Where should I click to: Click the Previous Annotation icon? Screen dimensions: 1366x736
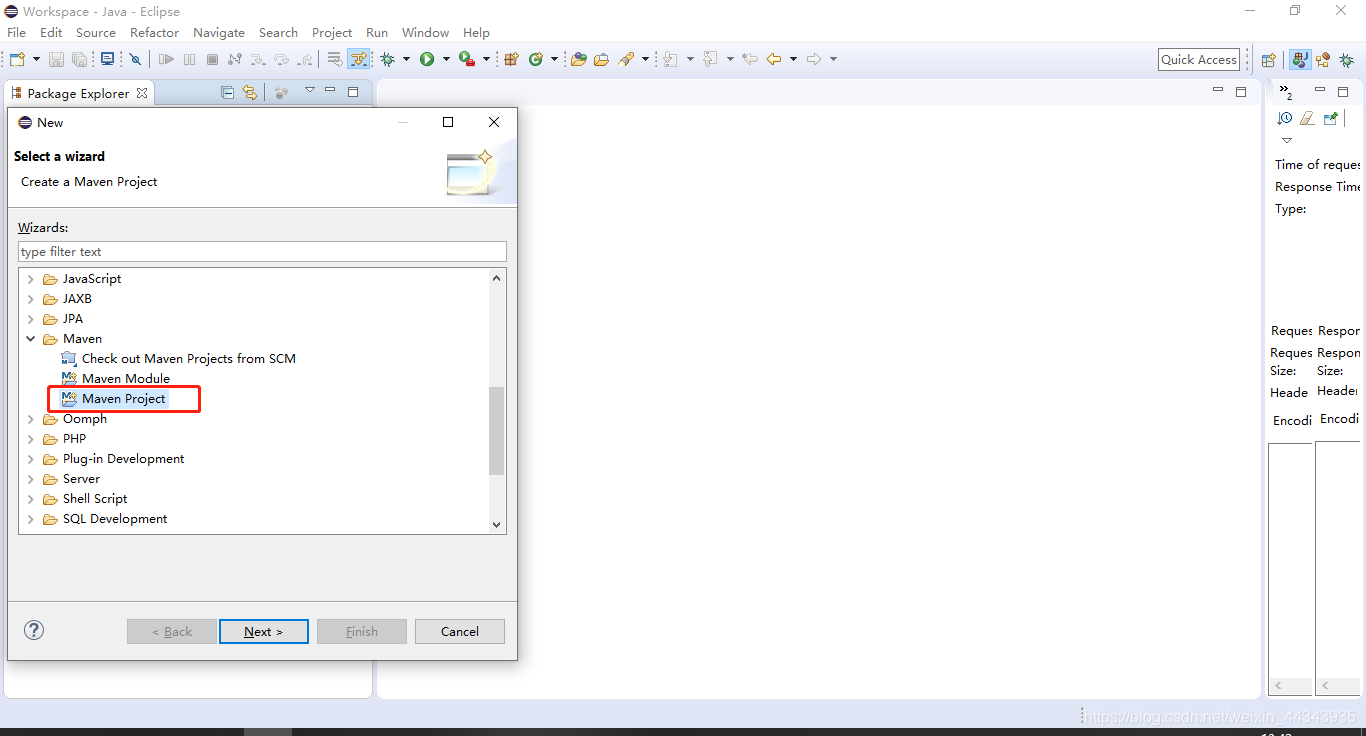coord(711,60)
